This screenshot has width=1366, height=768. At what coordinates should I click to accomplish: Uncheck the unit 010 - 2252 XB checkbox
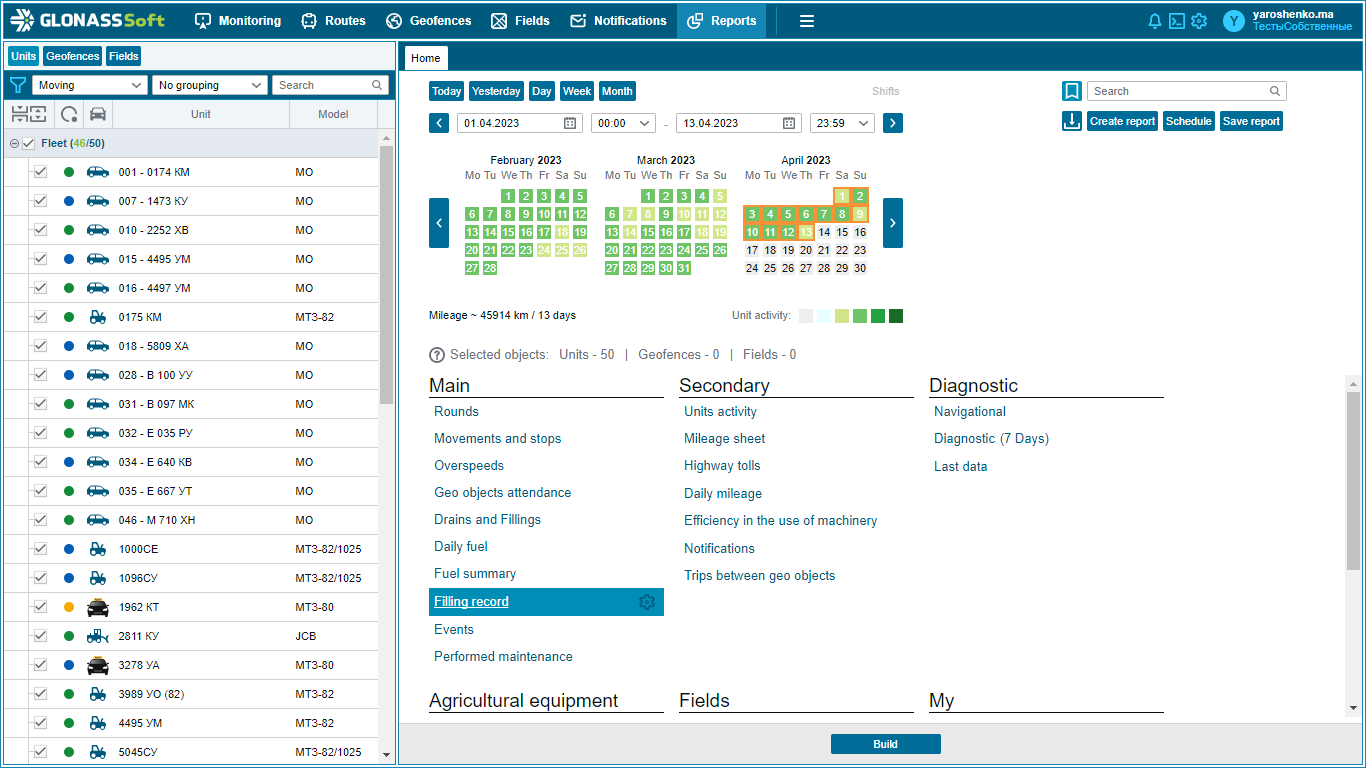(x=41, y=230)
